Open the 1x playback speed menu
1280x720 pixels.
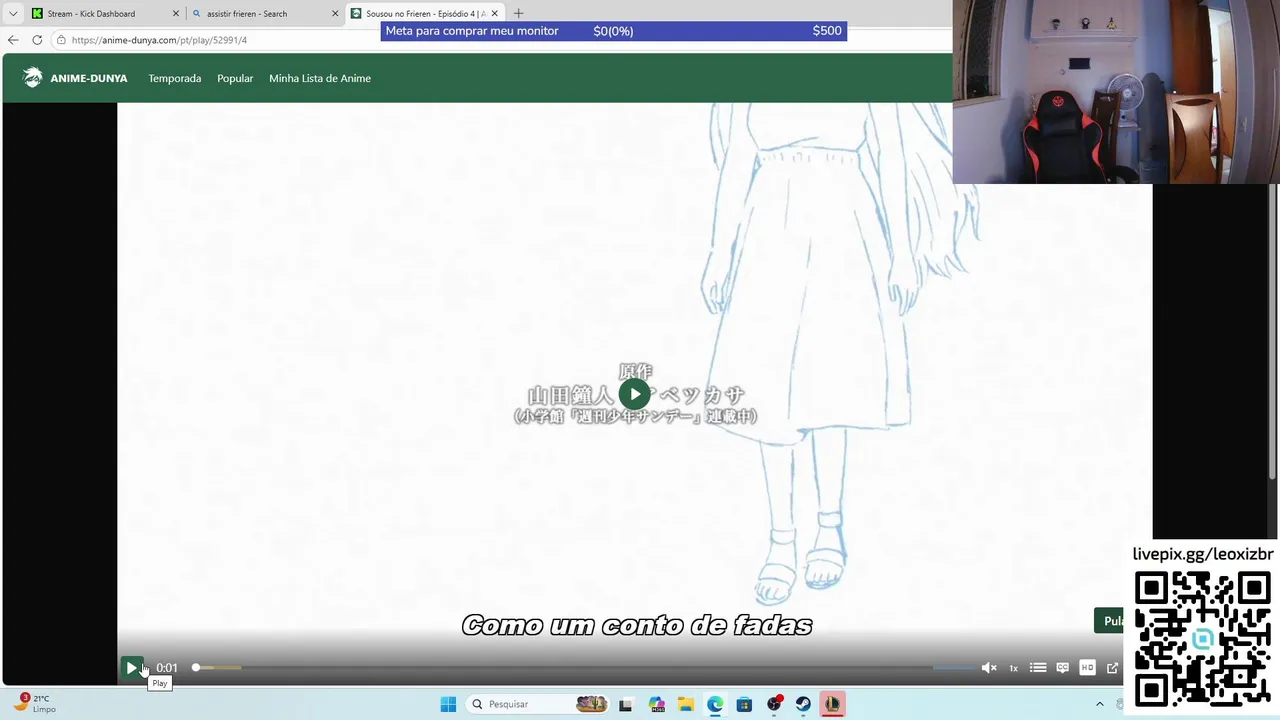point(1013,668)
